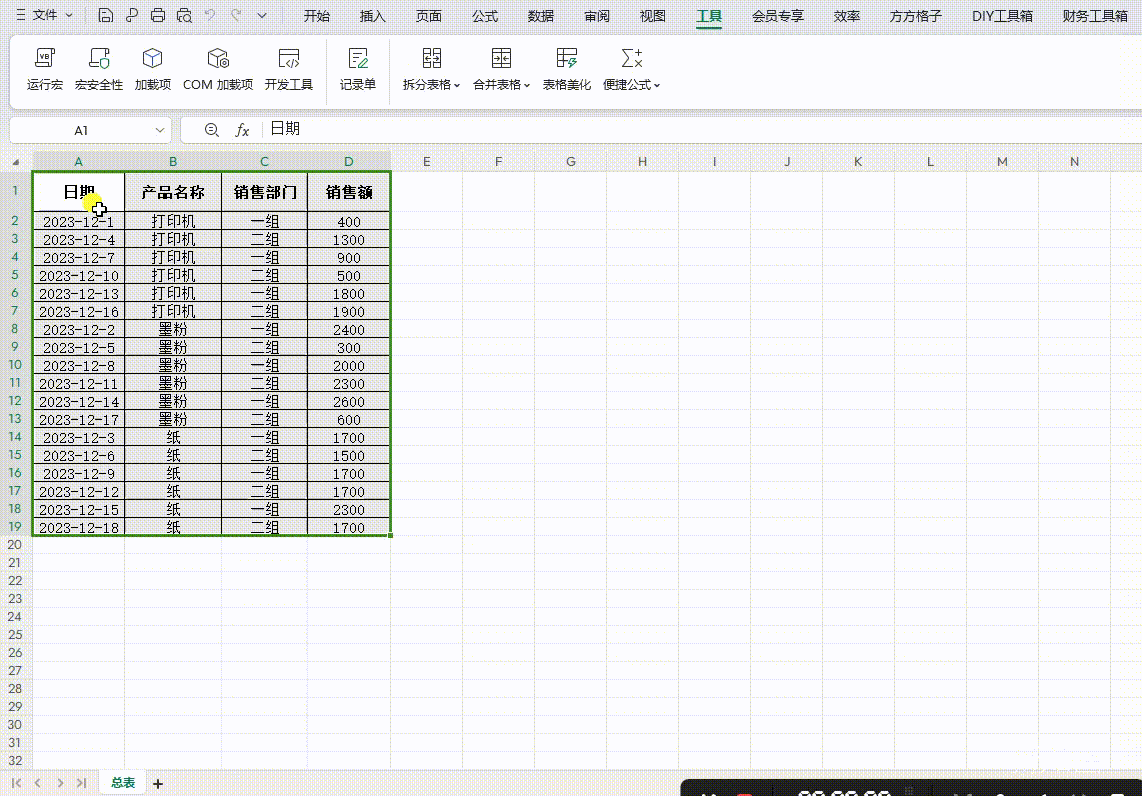Screen dimensions: 1142x796
Task: Select row 25 header
Action: point(15,634)
